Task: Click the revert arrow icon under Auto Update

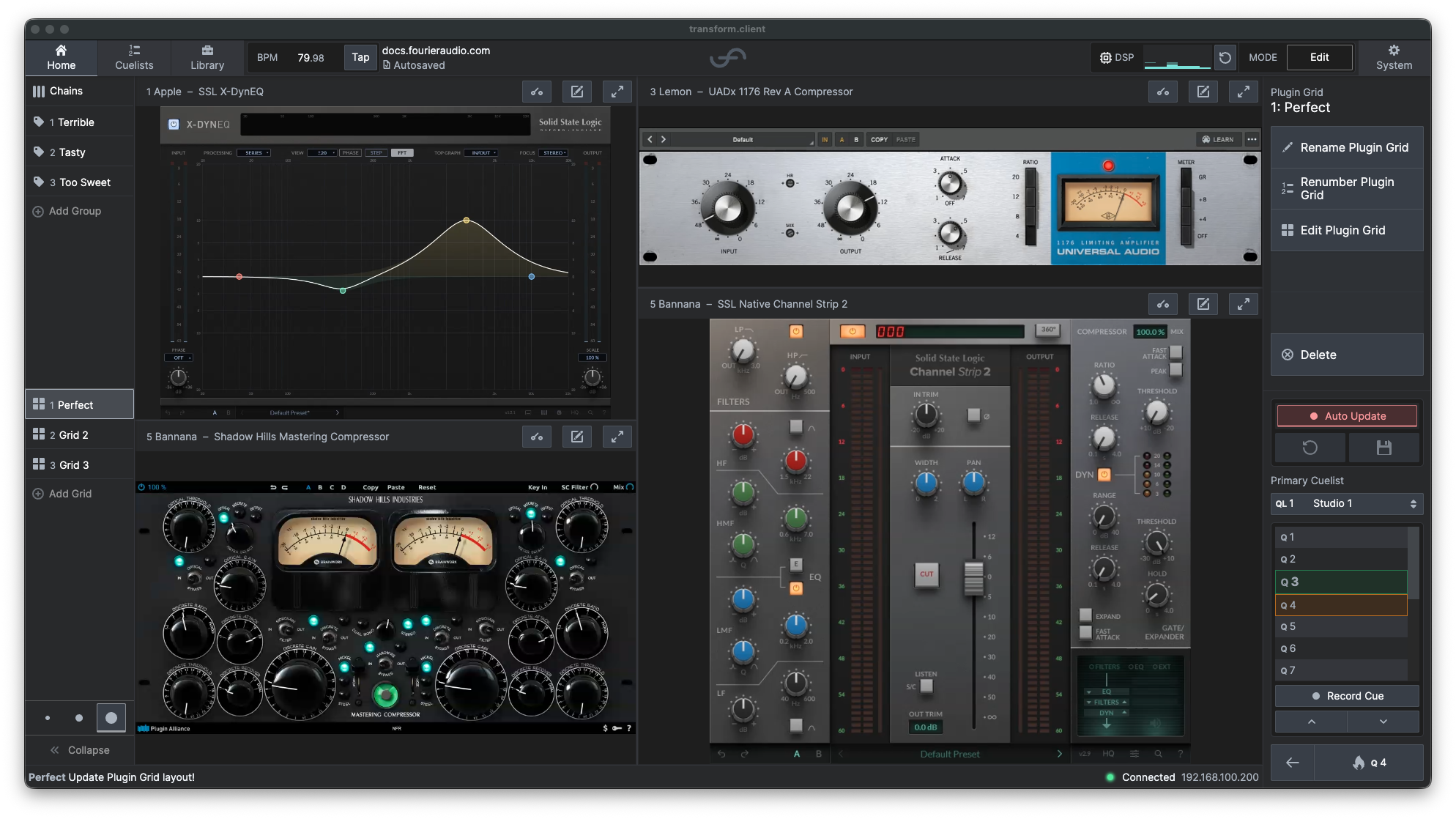Action: [1310, 448]
